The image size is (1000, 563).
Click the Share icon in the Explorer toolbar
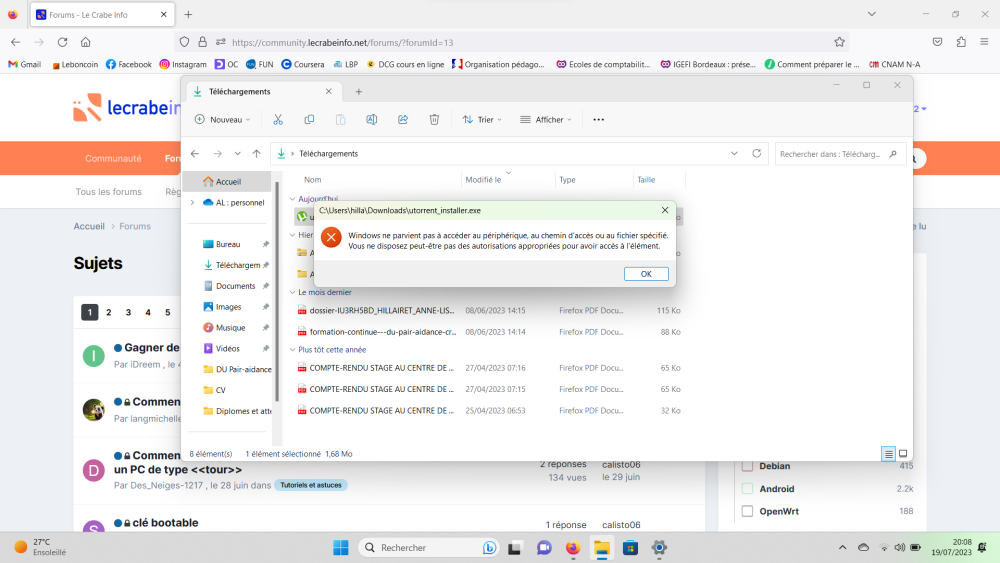point(403,119)
